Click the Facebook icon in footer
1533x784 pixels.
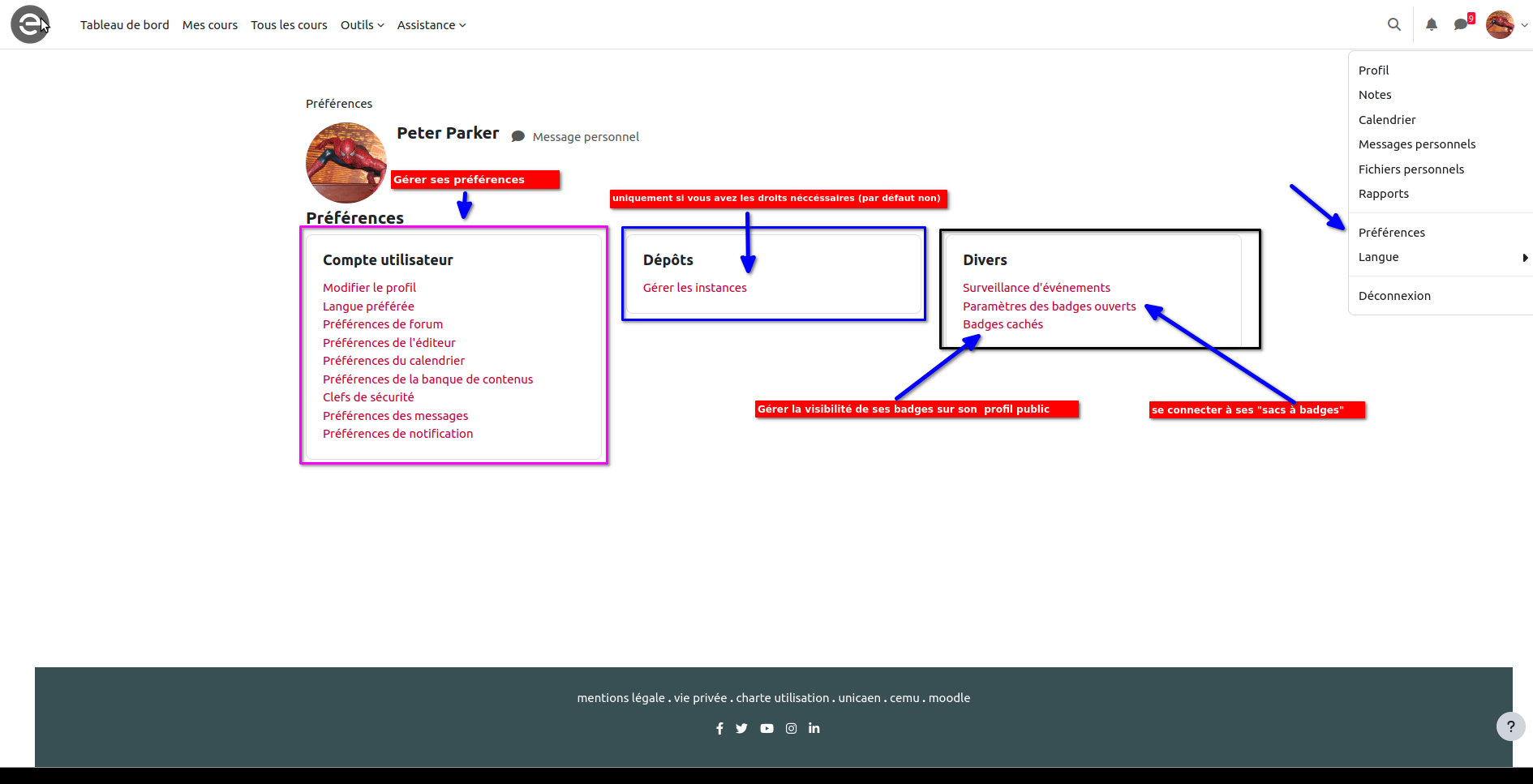tap(719, 728)
